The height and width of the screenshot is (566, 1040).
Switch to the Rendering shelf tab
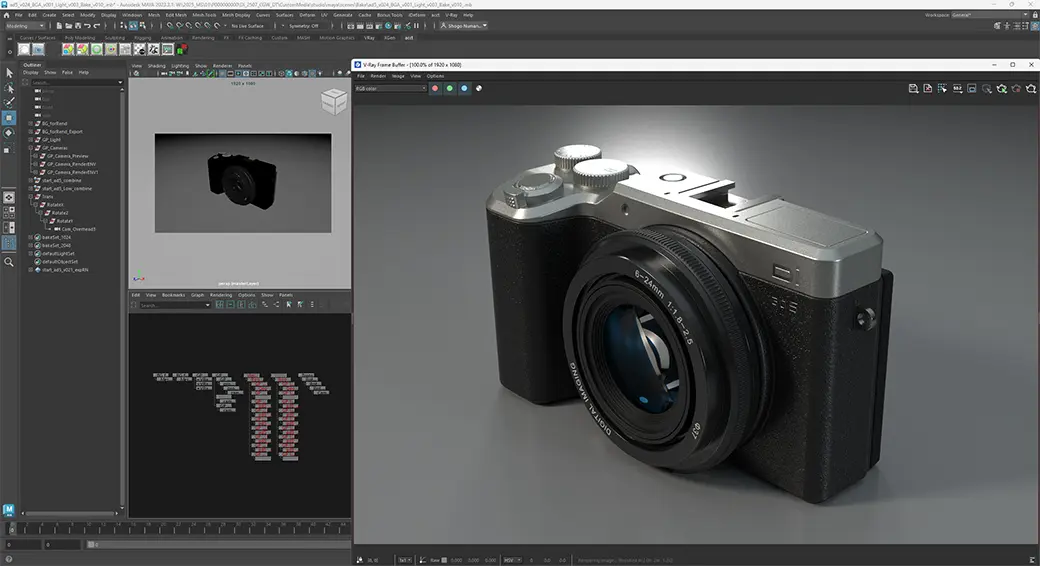pos(203,38)
